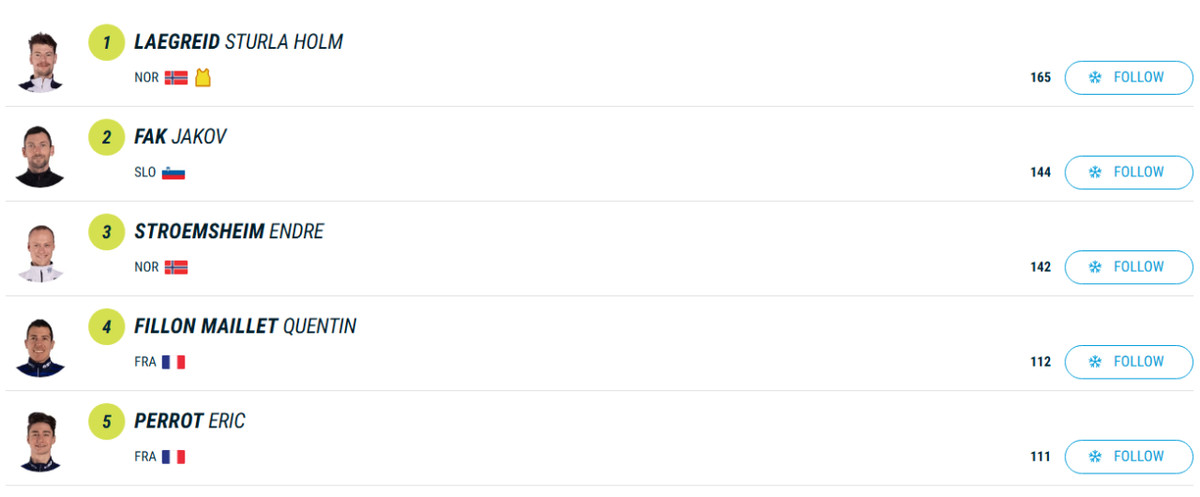Click France flag beside Perrot
This screenshot has height=497, width=1200.
174,457
